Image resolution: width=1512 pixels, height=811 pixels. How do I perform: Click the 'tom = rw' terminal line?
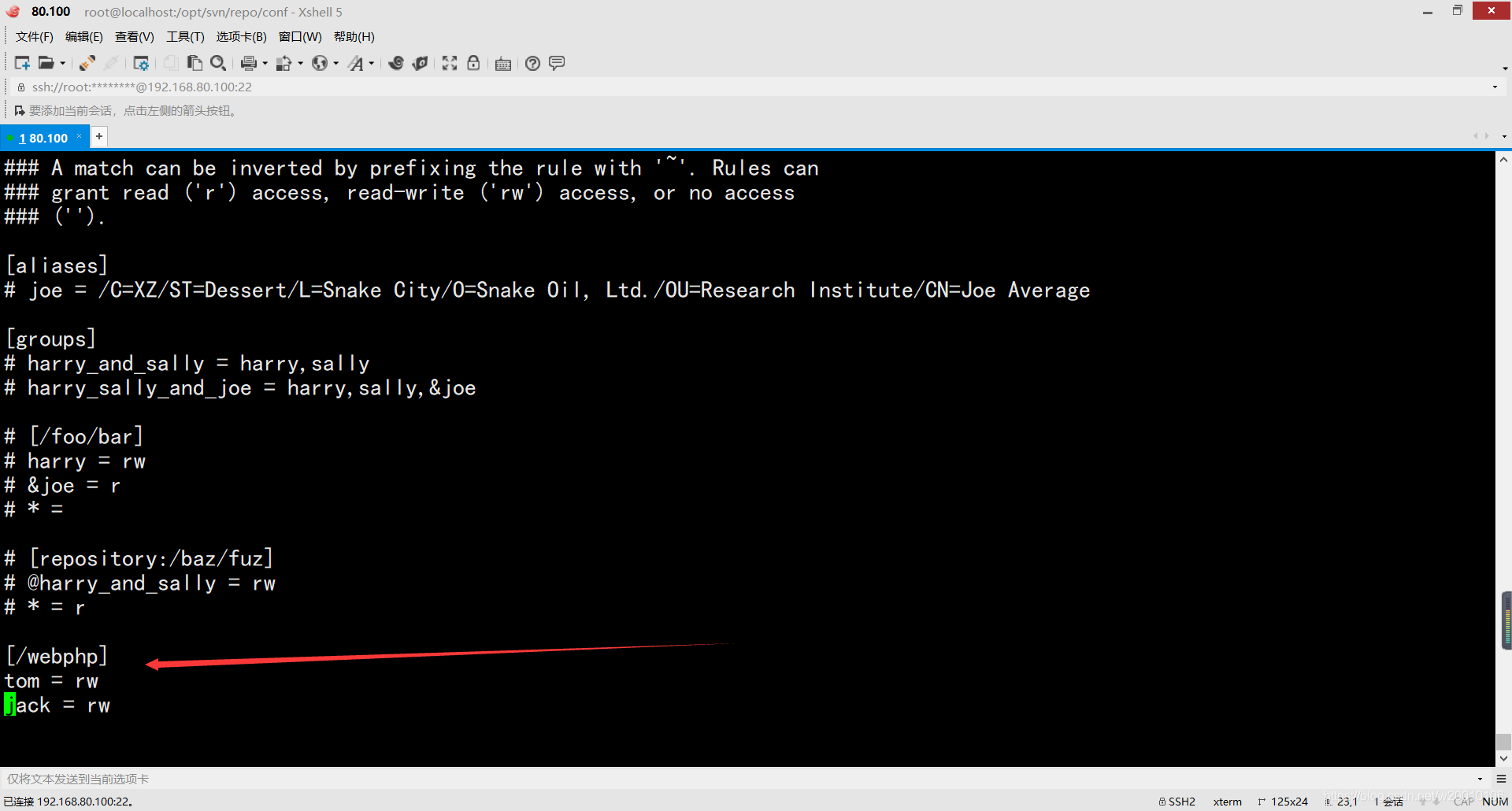(x=51, y=681)
